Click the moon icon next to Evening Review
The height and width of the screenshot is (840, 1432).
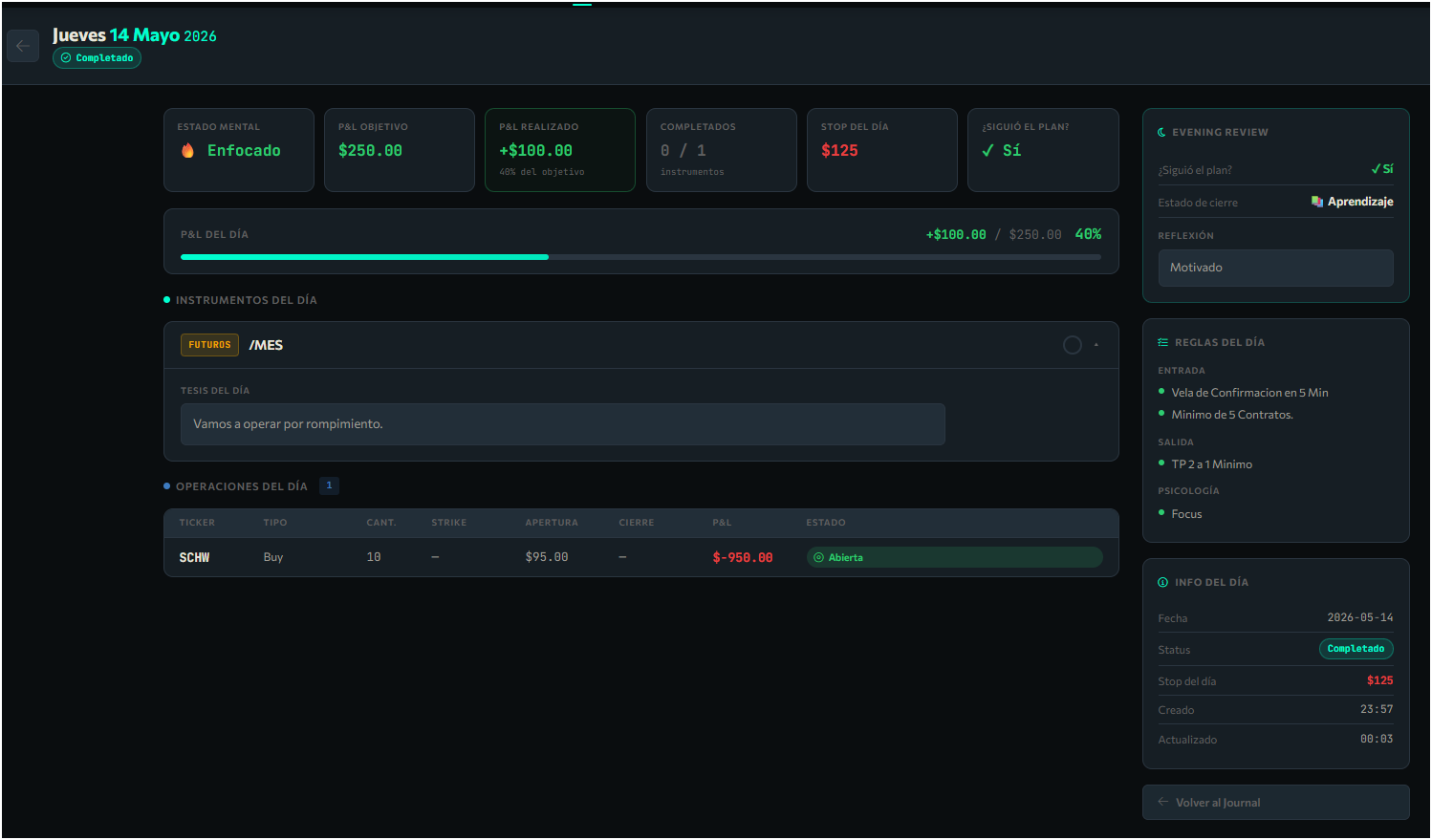click(1161, 133)
